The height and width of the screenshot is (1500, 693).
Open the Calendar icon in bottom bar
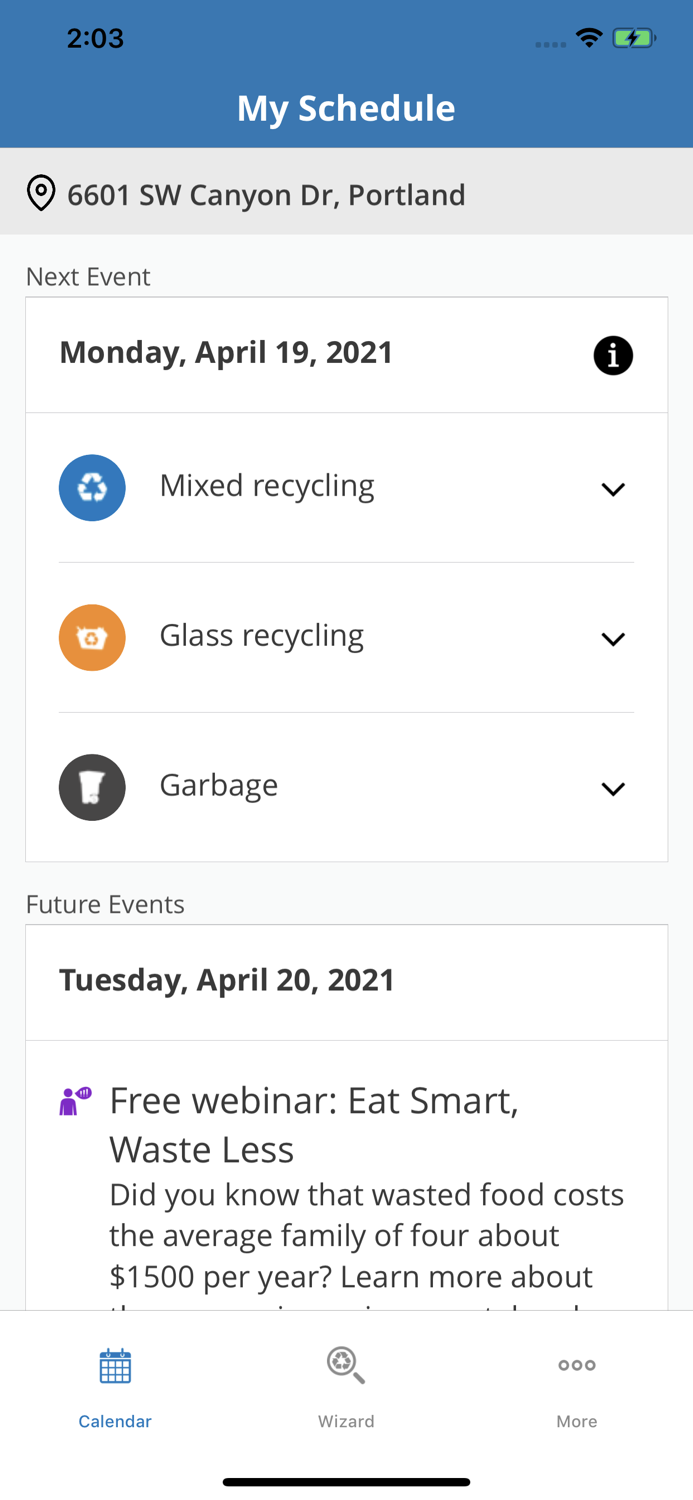114,1364
